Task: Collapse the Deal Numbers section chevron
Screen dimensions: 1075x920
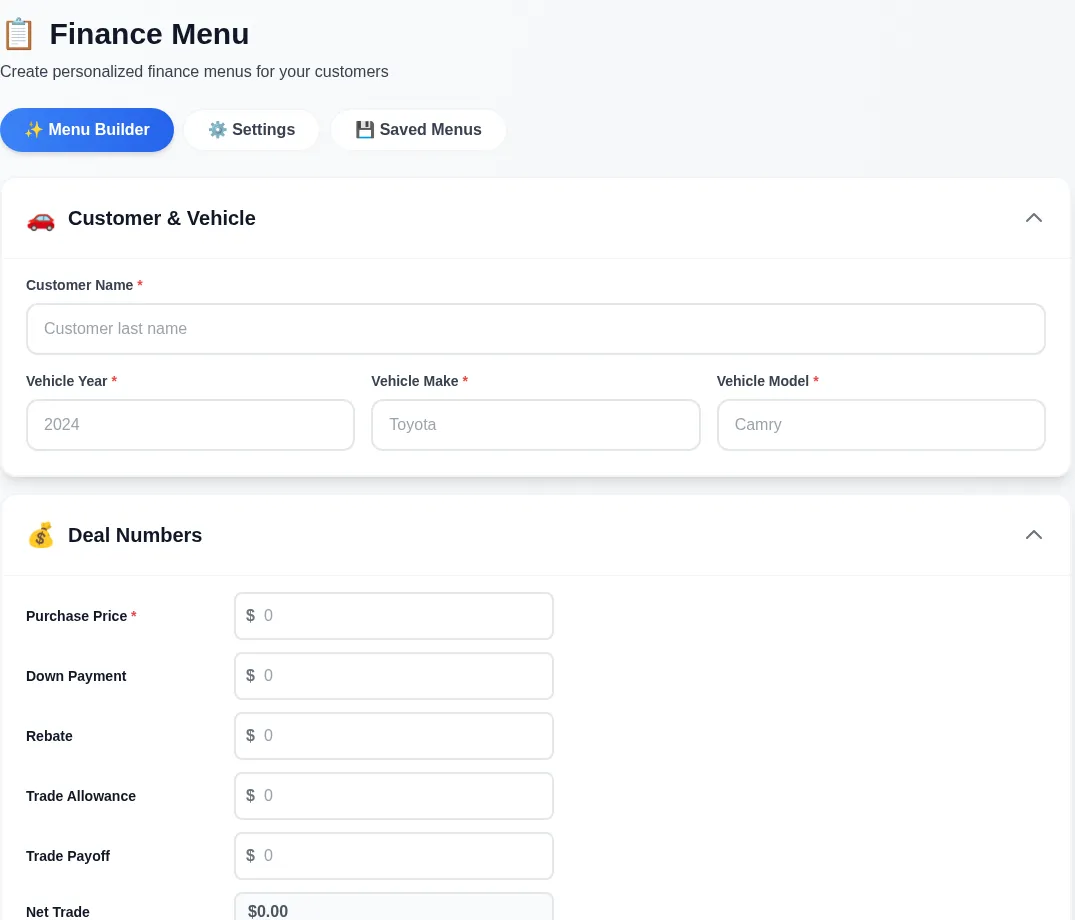Action: coord(1034,535)
